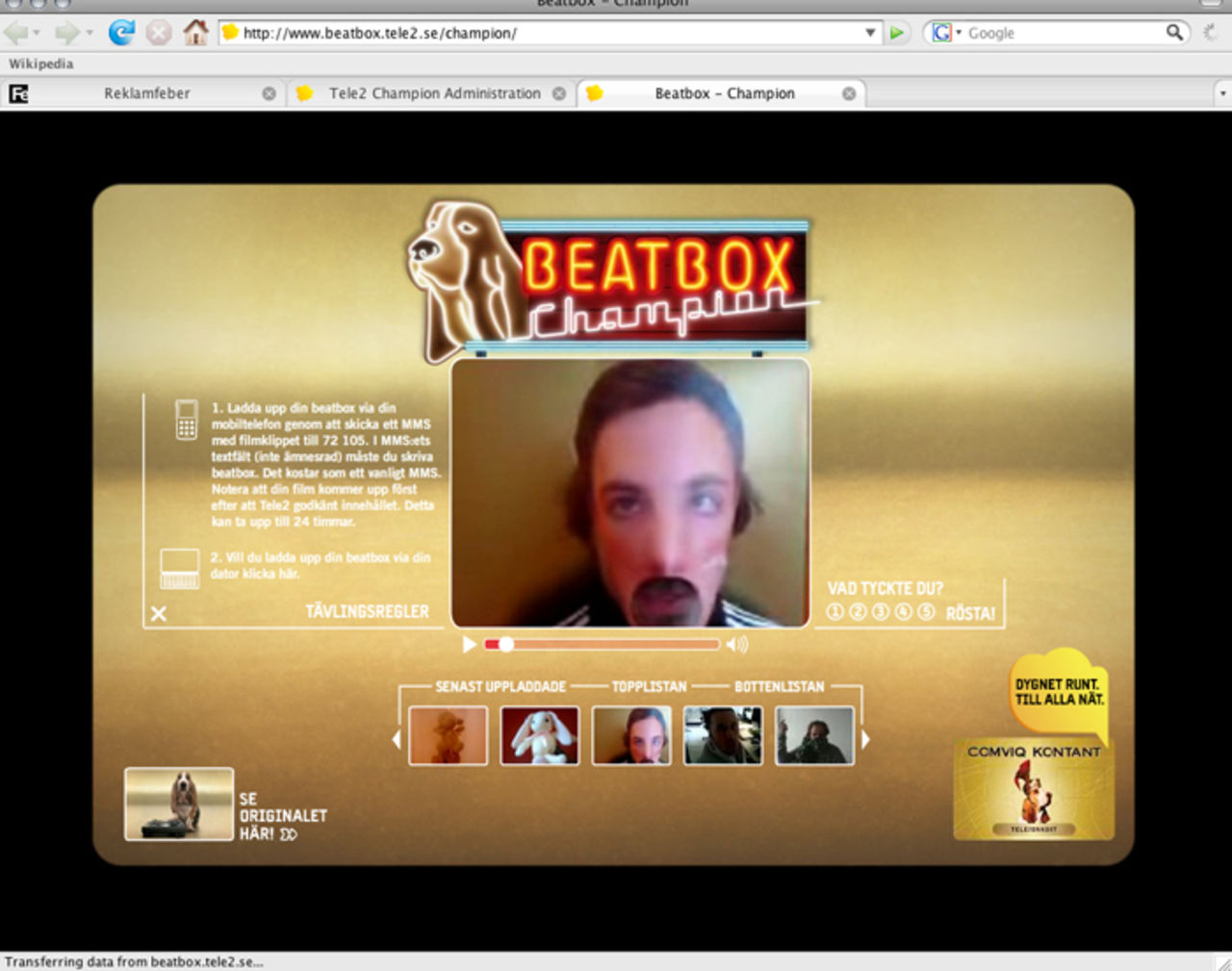Click the Google search field
1232x971 pixels.
(x=1065, y=33)
